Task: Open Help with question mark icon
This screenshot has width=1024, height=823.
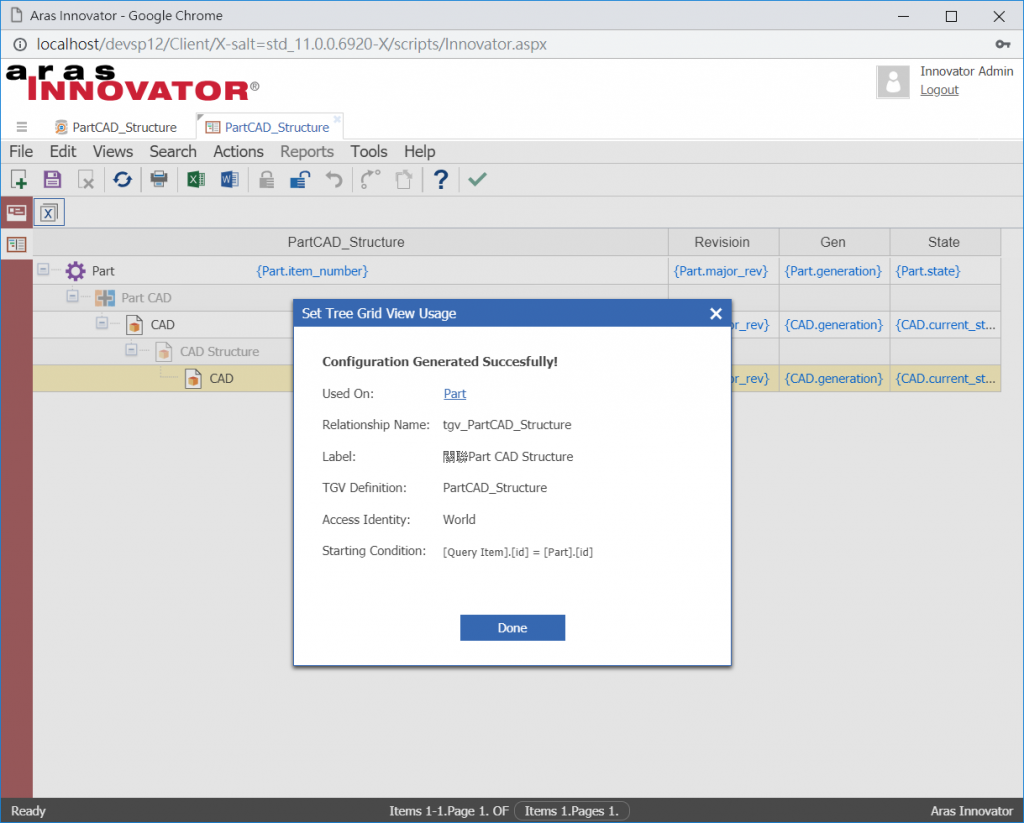Action: tap(441, 179)
